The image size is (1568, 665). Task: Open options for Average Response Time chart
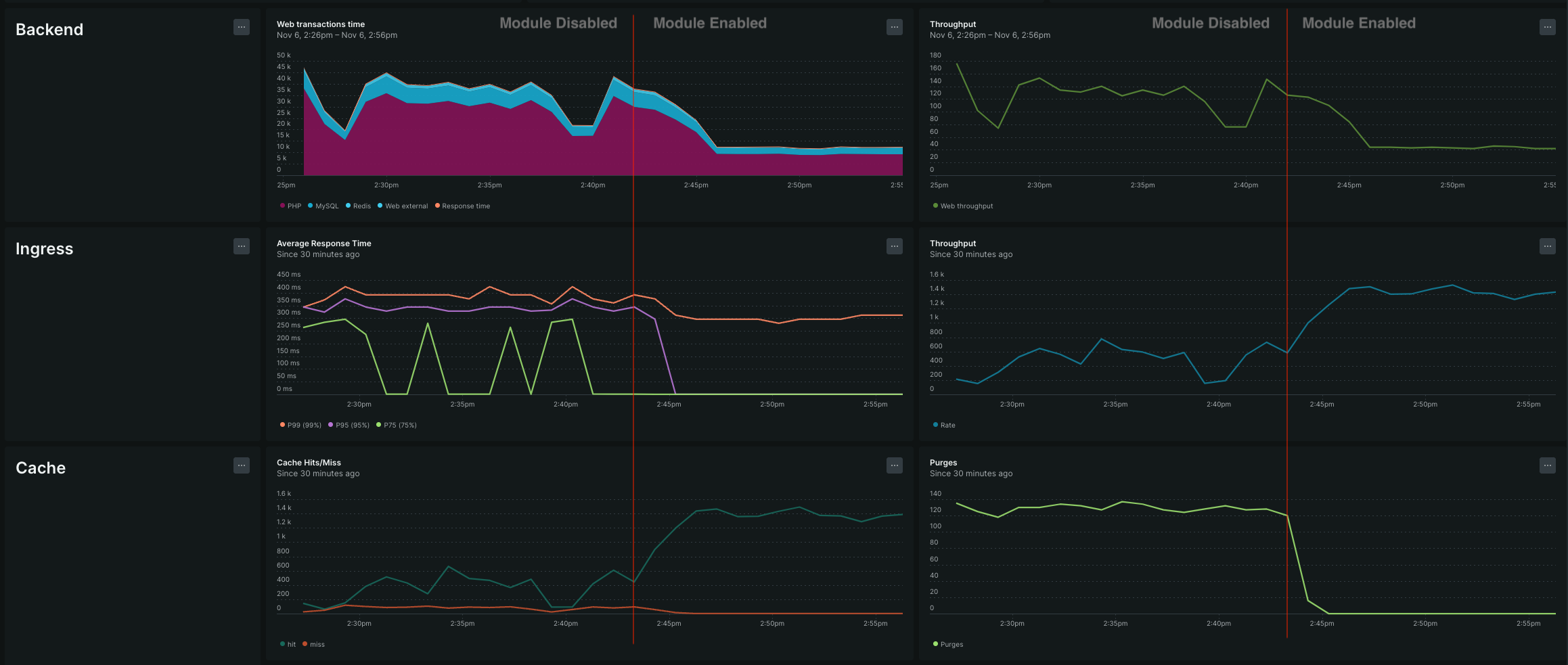coord(895,246)
